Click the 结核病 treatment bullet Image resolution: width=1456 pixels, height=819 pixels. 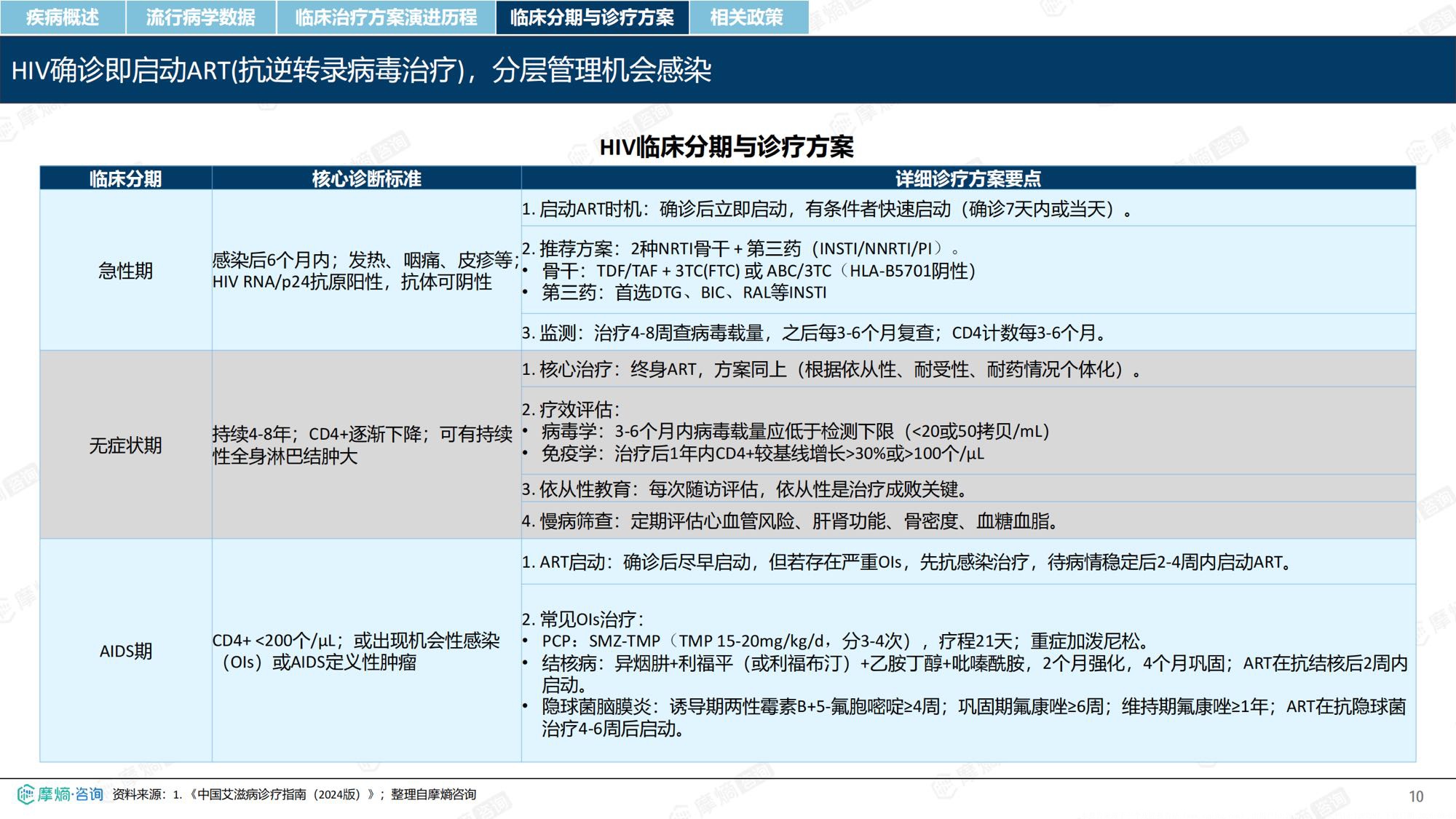tap(965, 673)
